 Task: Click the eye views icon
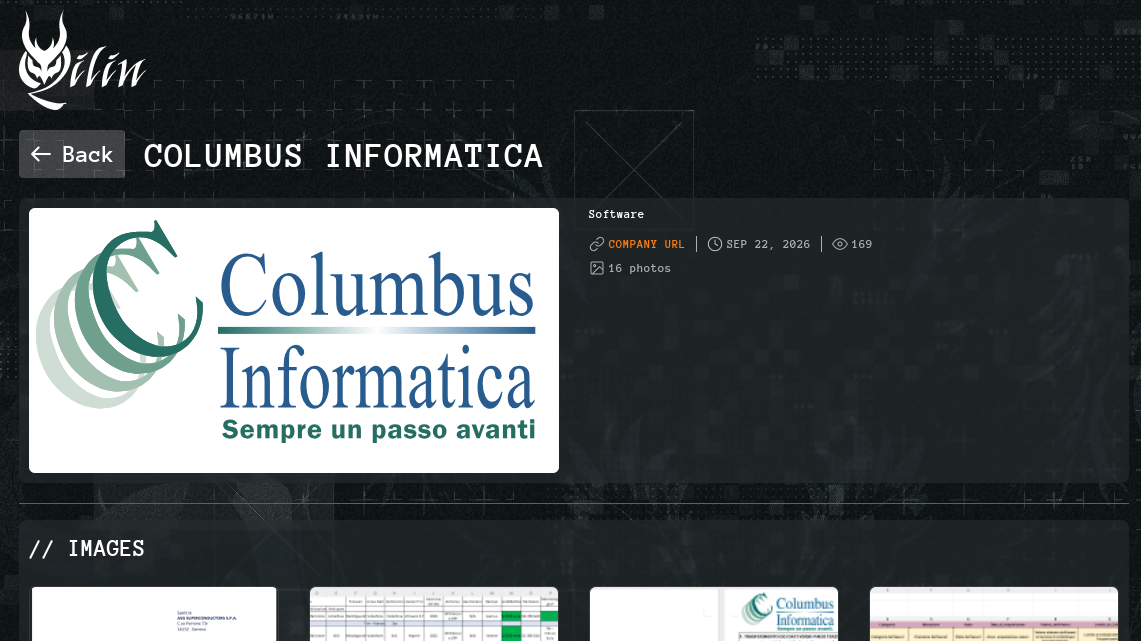coord(840,244)
